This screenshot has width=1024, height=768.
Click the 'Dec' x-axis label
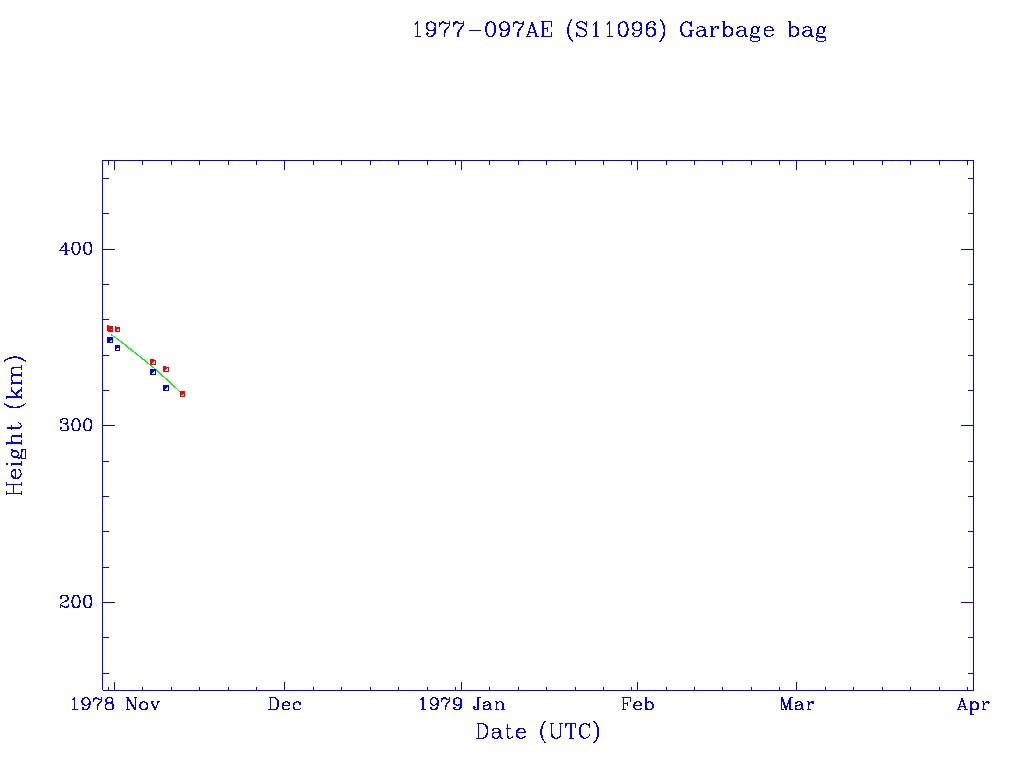[285, 705]
